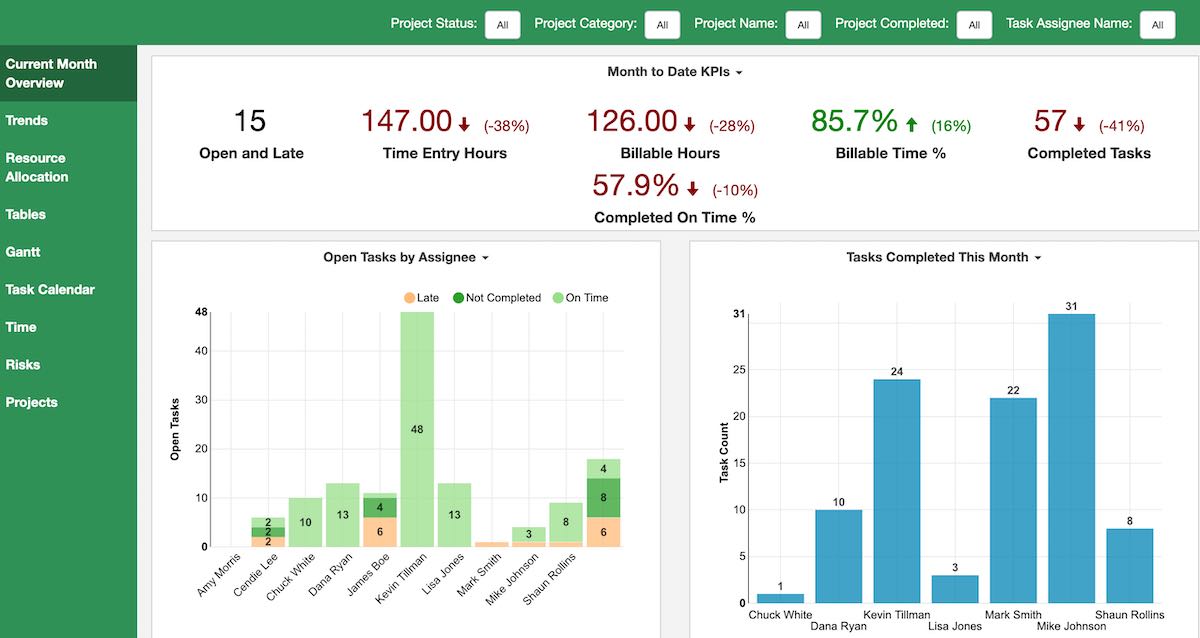
Task: Toggle the Late legend series off
Action: click(420, 297)
